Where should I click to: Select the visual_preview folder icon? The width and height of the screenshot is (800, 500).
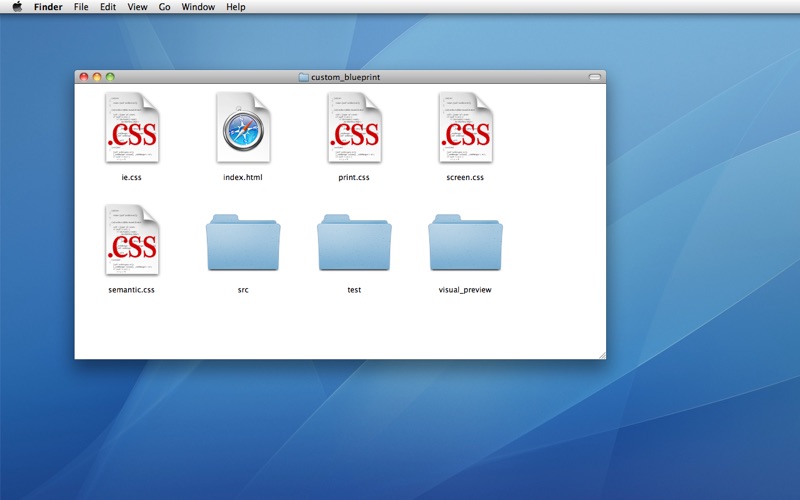click(x=465, y=242)
